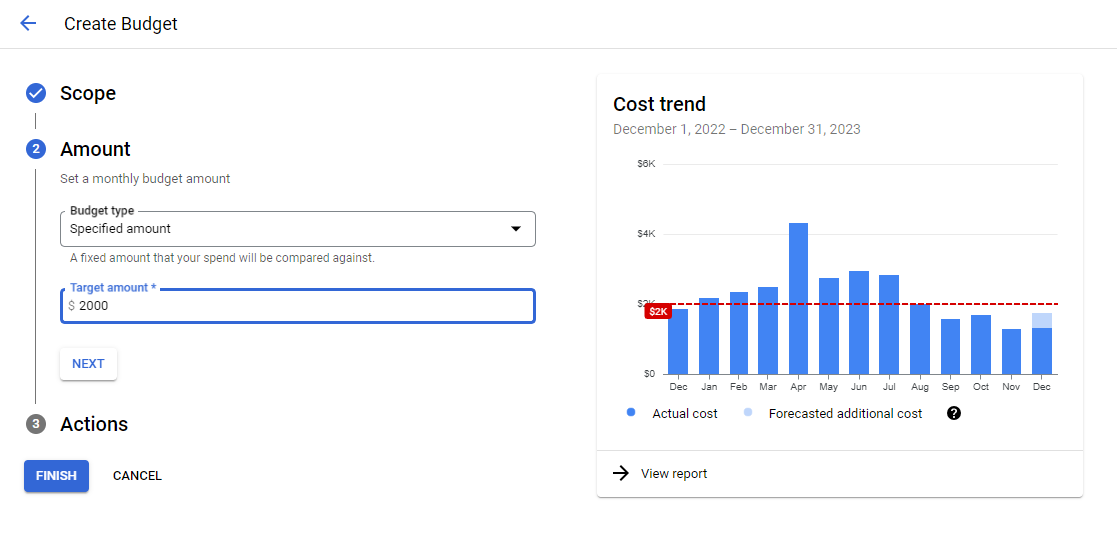Select the step 3 Actions circle icon

click(36, 425)
